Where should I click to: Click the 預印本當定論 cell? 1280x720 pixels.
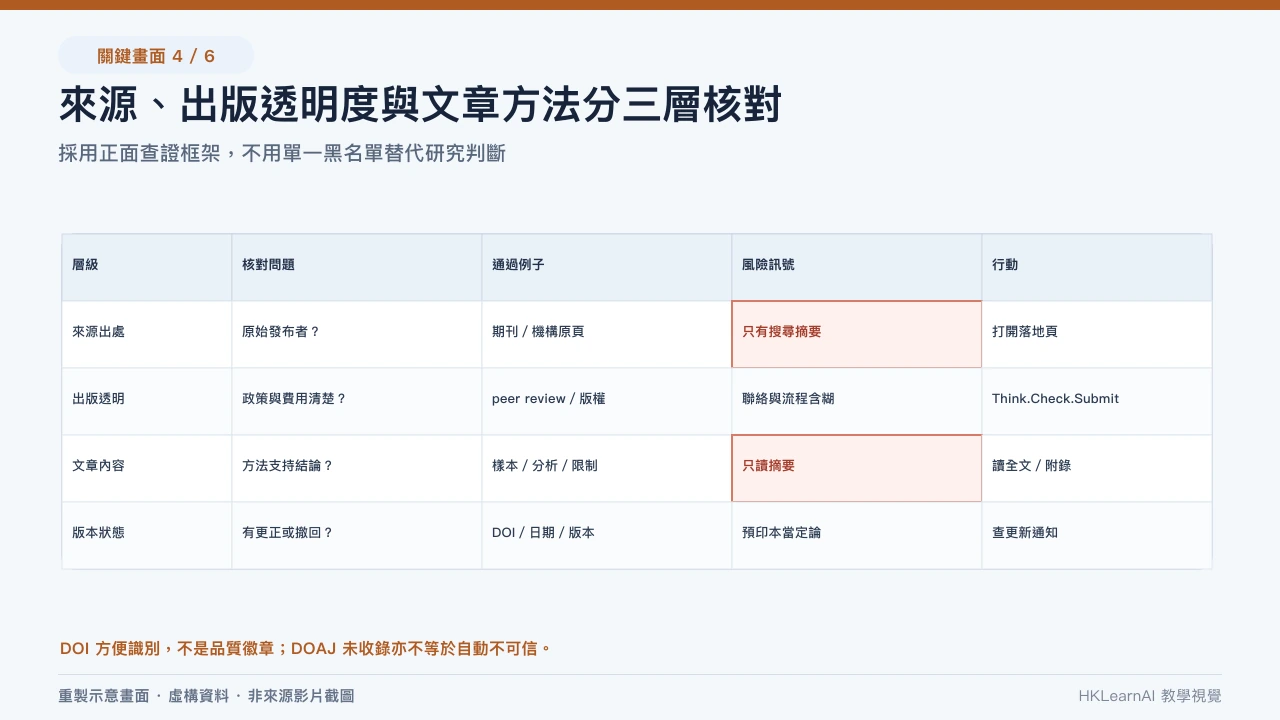[x=857, y=536]
